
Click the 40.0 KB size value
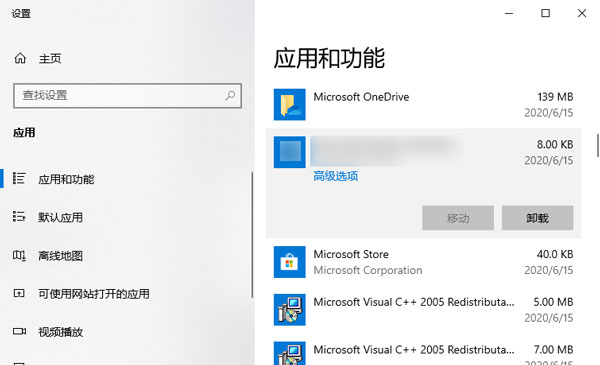pyautogui.click(x=555, y=254)
